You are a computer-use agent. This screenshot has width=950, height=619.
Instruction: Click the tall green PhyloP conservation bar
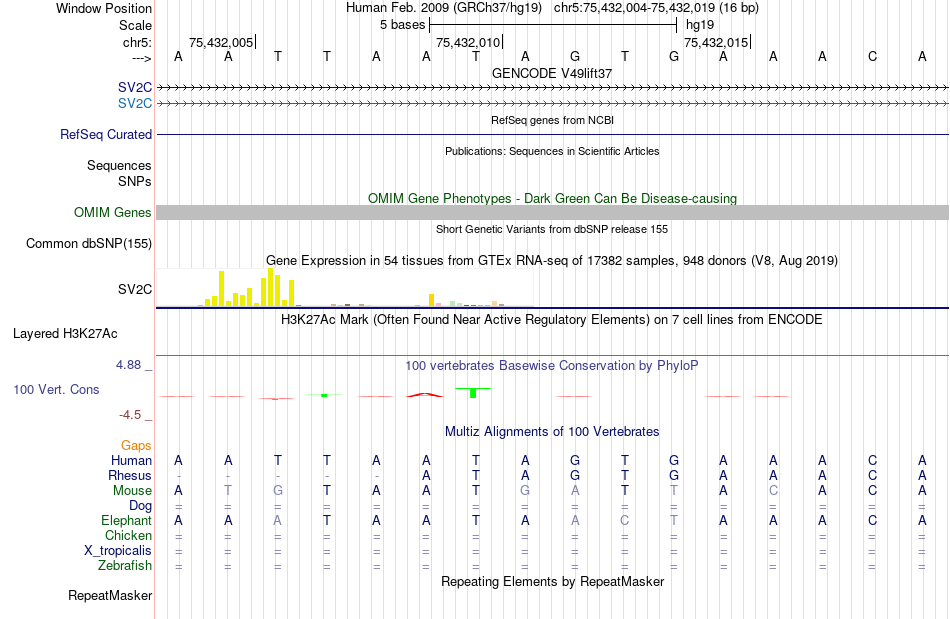click(x=473, y=393)
